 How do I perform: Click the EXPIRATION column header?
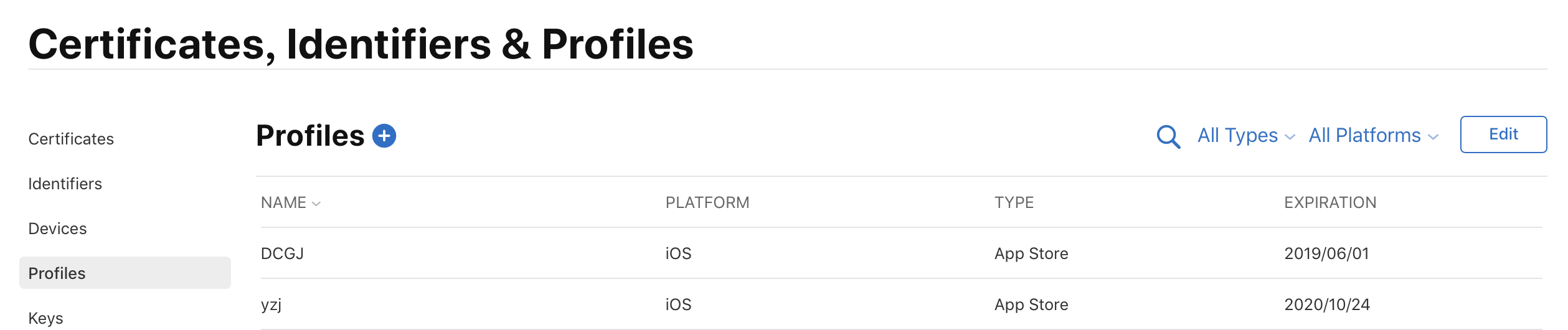[1330, 203]
